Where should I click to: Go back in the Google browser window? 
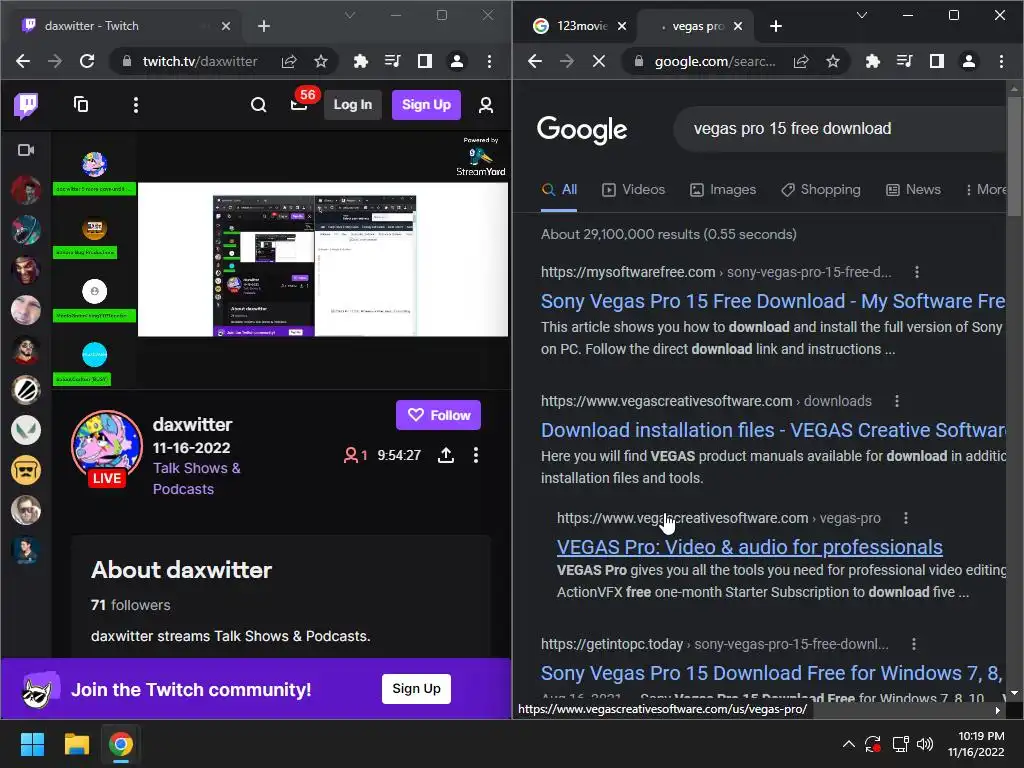click(535, 61)
